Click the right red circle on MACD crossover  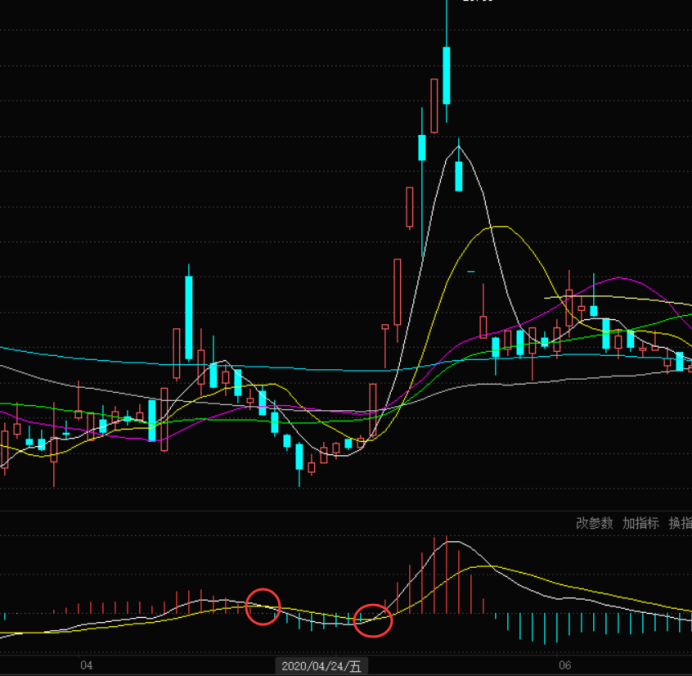pos(373,620)
